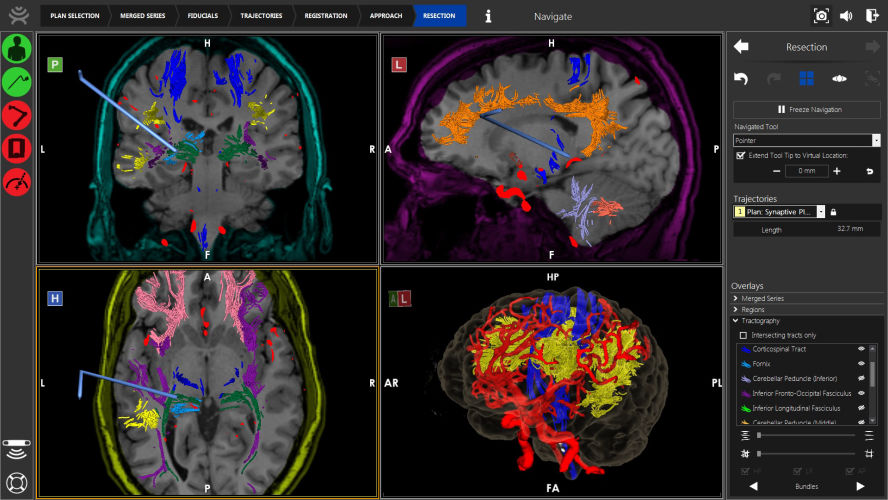
Task: Select the four-pane layout icon
Action: (x=806, y=78)
